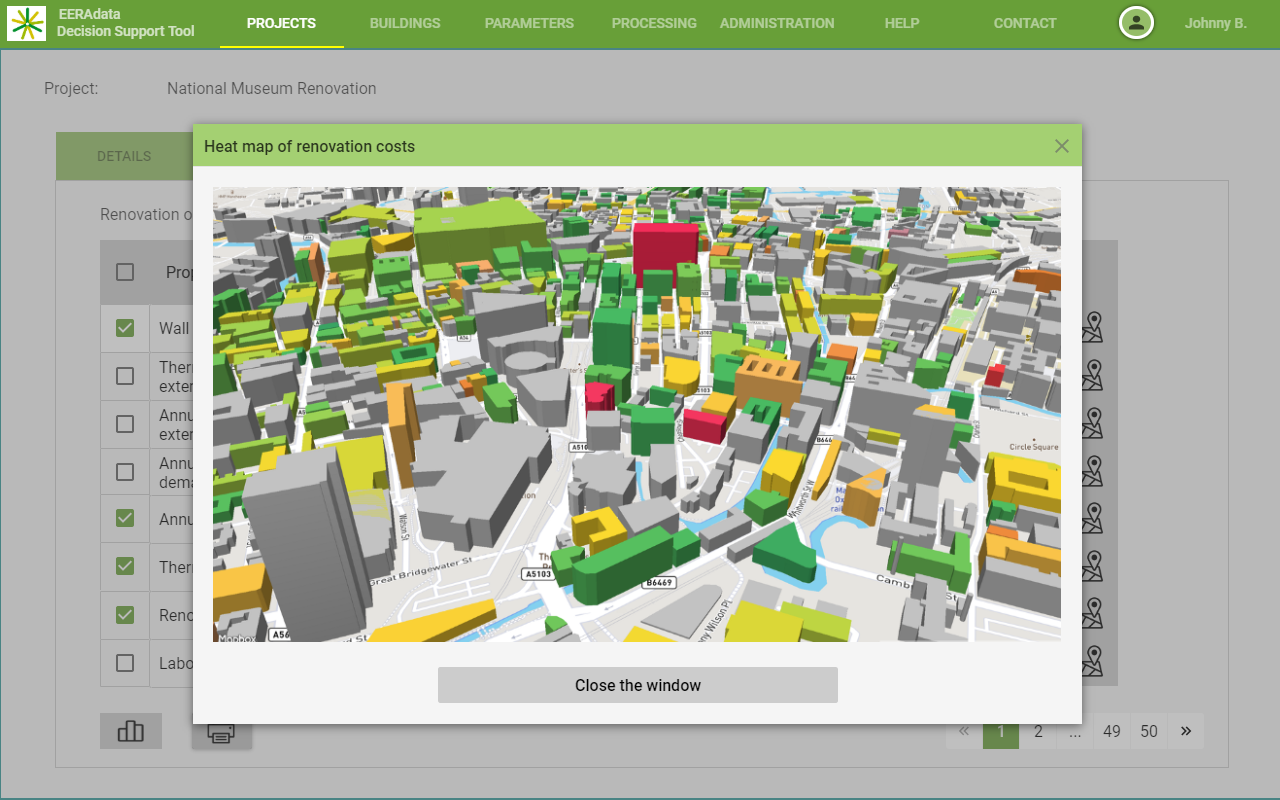Toggle the select-all checkbox in table header
The height and width of the screenshot is (800, 1280).
tap(125, 272)
